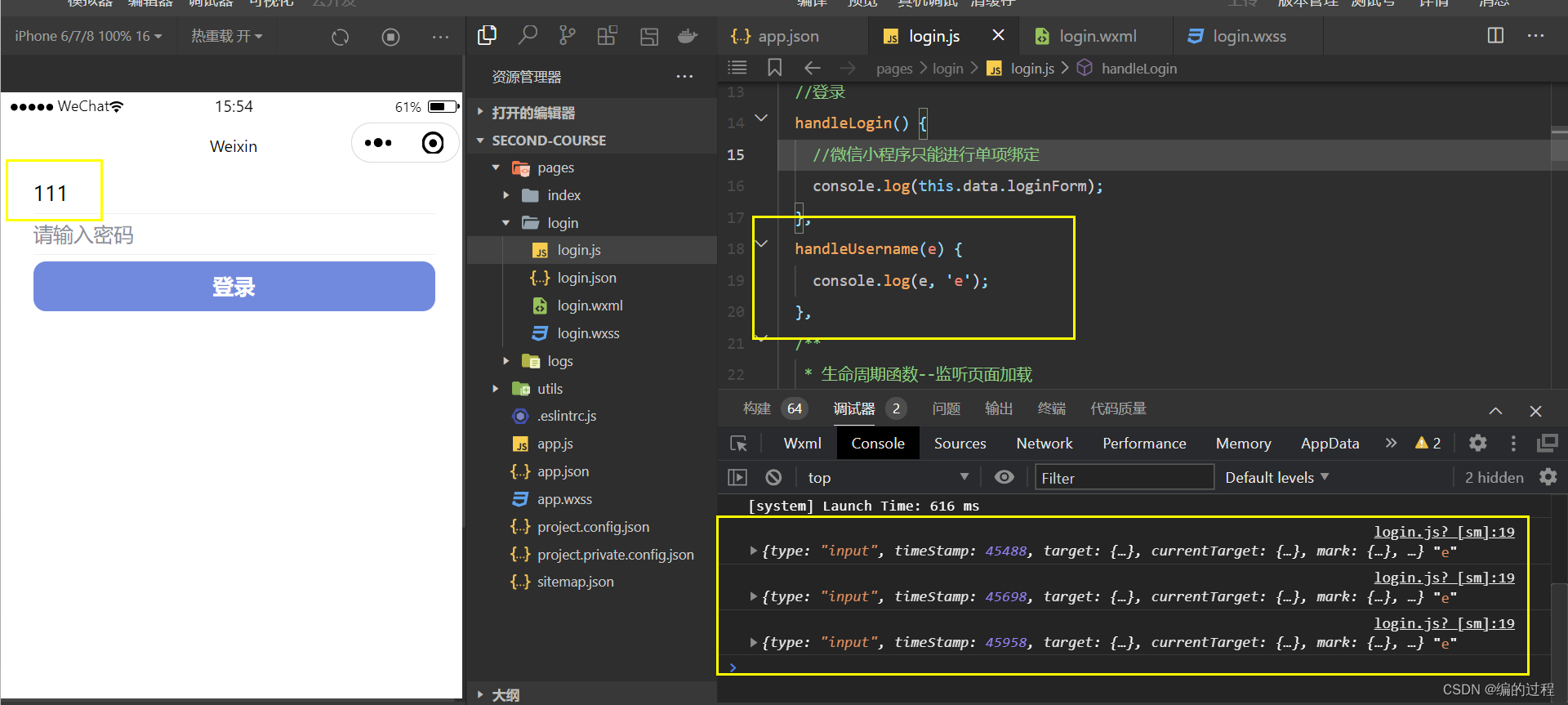The height and width of the screenshot is (705, 1568).
Task: Tap the 登录 login button in simulator
Action: click(x=234, y=287)
